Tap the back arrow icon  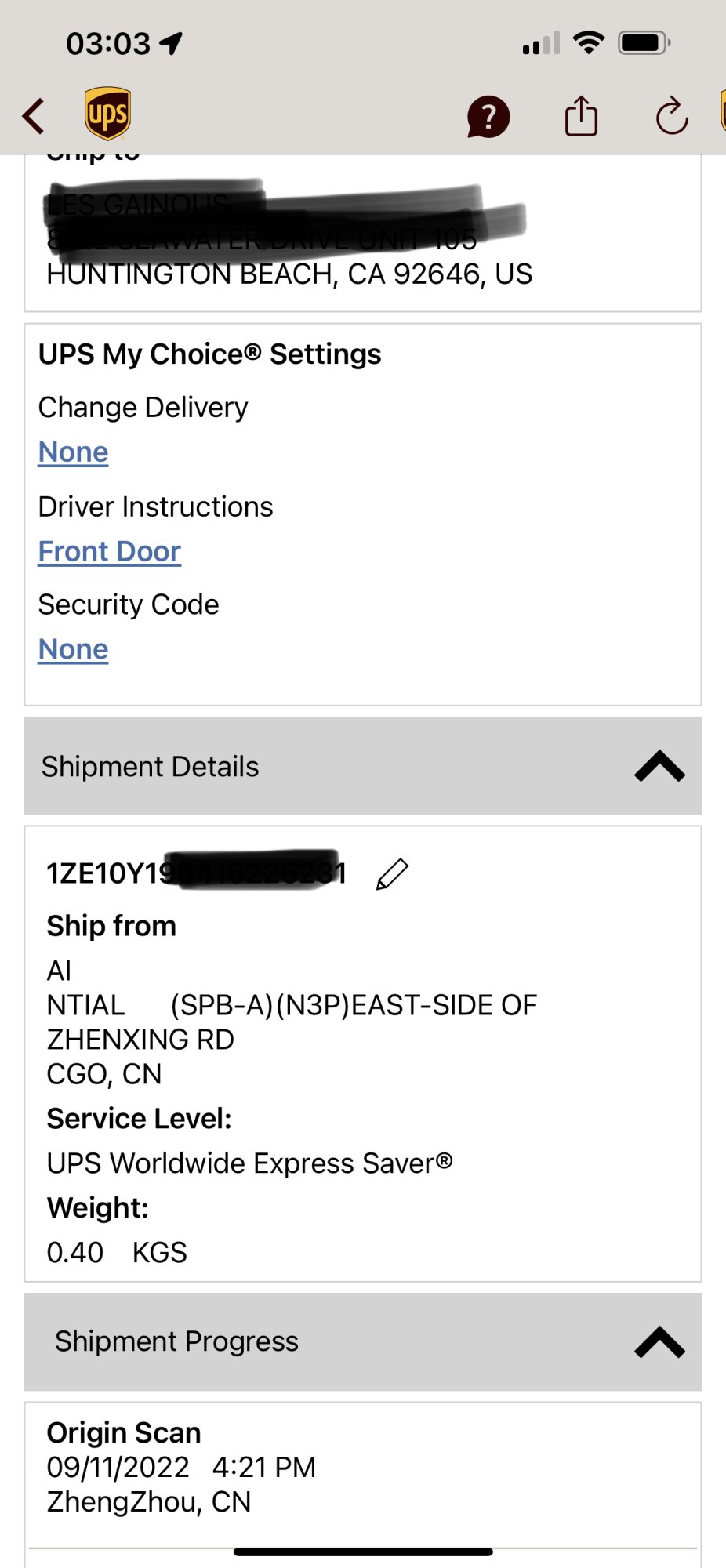click(x=34, y=116)
